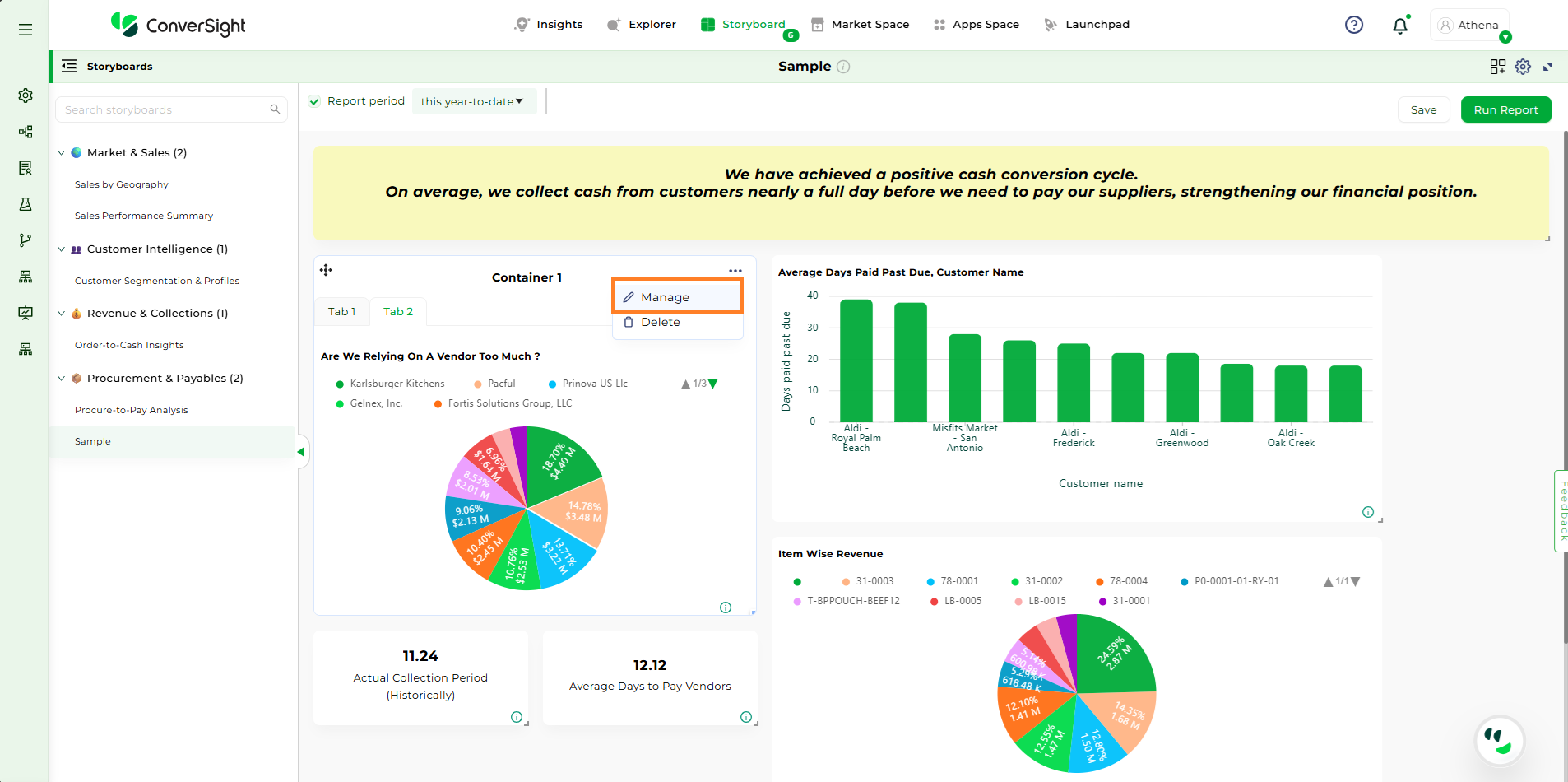Screen dimensions: 1568x782
Task: Click the Save button
Action: click(x=1423, y=109)
